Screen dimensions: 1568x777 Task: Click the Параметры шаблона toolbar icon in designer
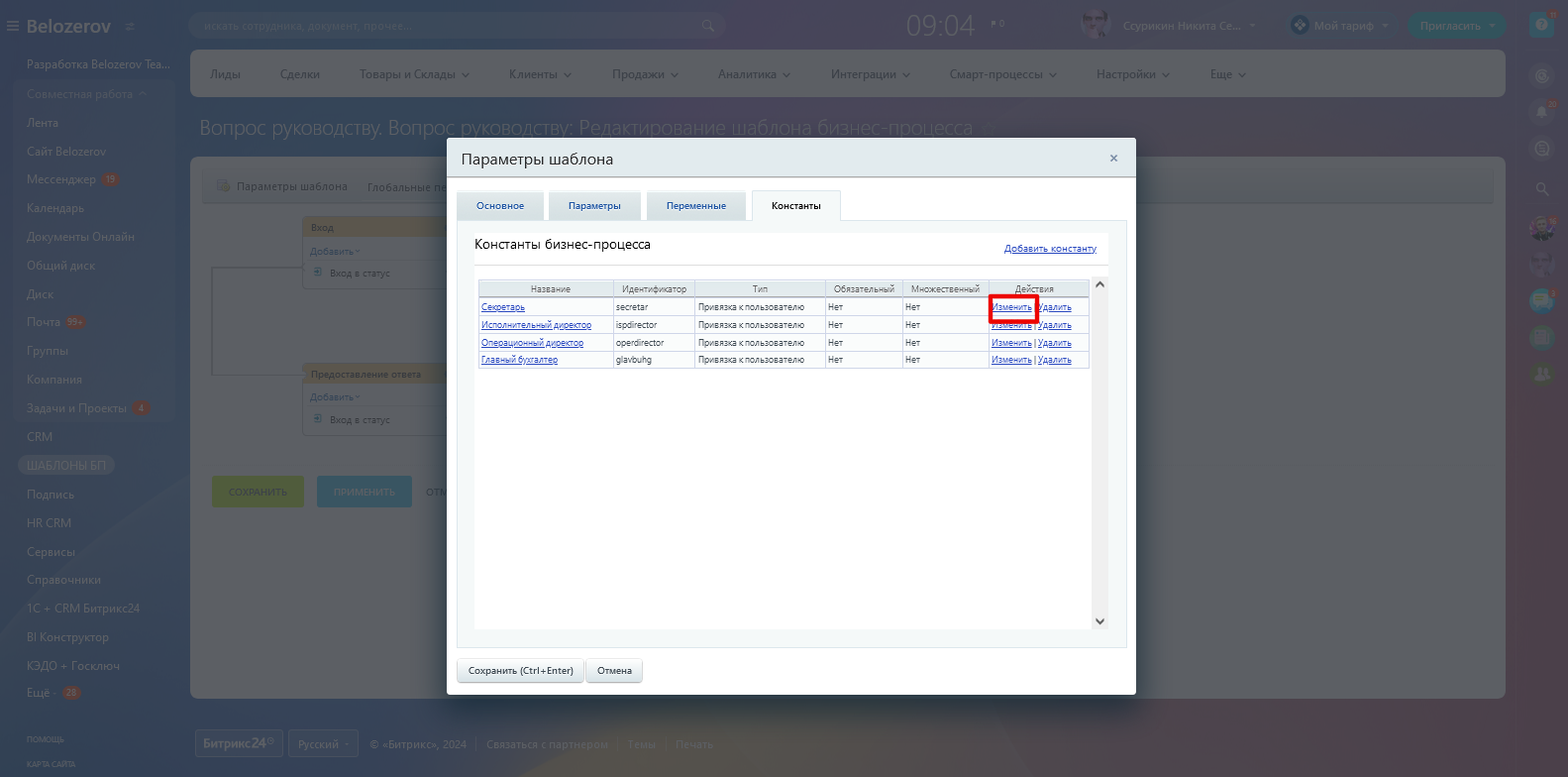[223, 186]
